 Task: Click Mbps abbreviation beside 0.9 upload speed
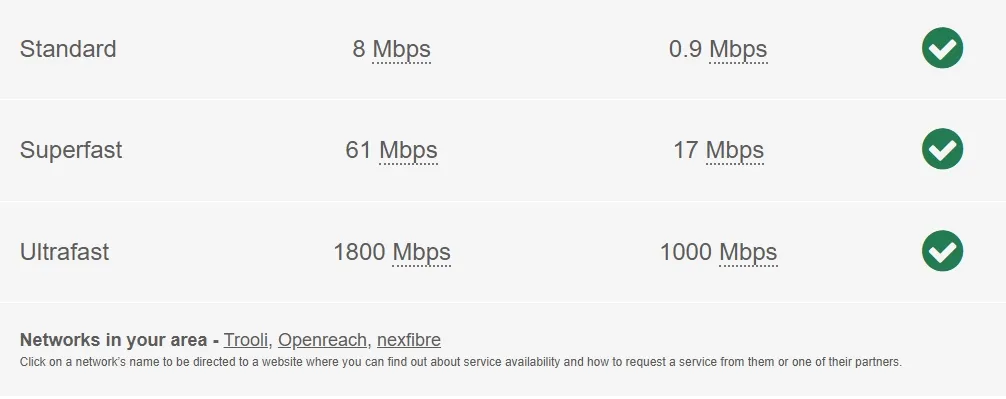point(738,49)
